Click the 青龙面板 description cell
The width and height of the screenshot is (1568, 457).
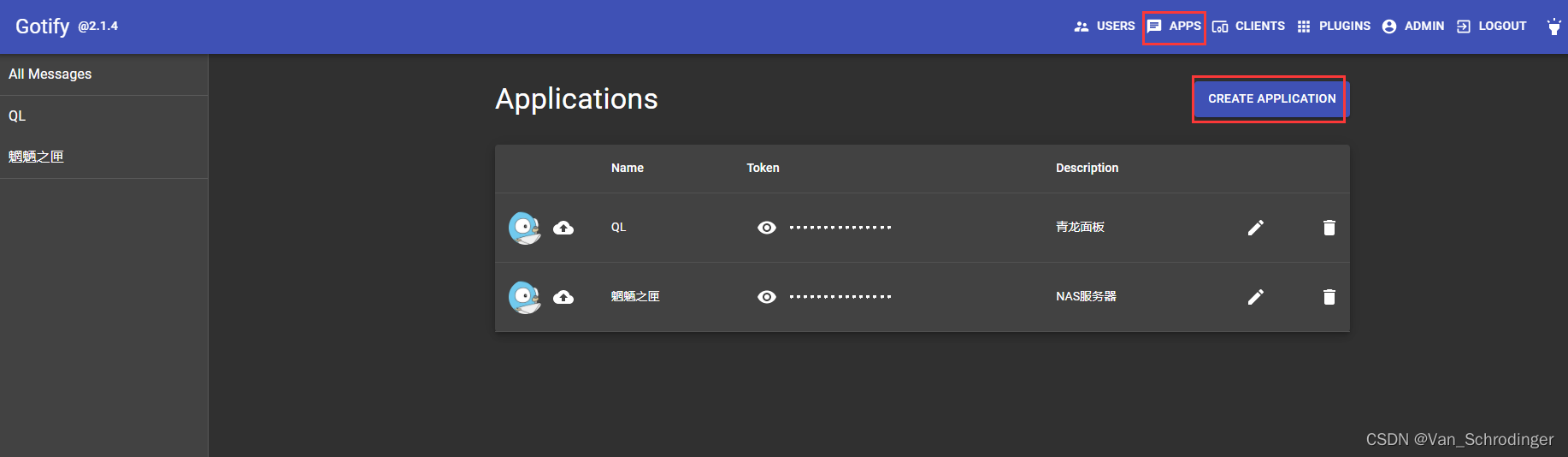1080,228
